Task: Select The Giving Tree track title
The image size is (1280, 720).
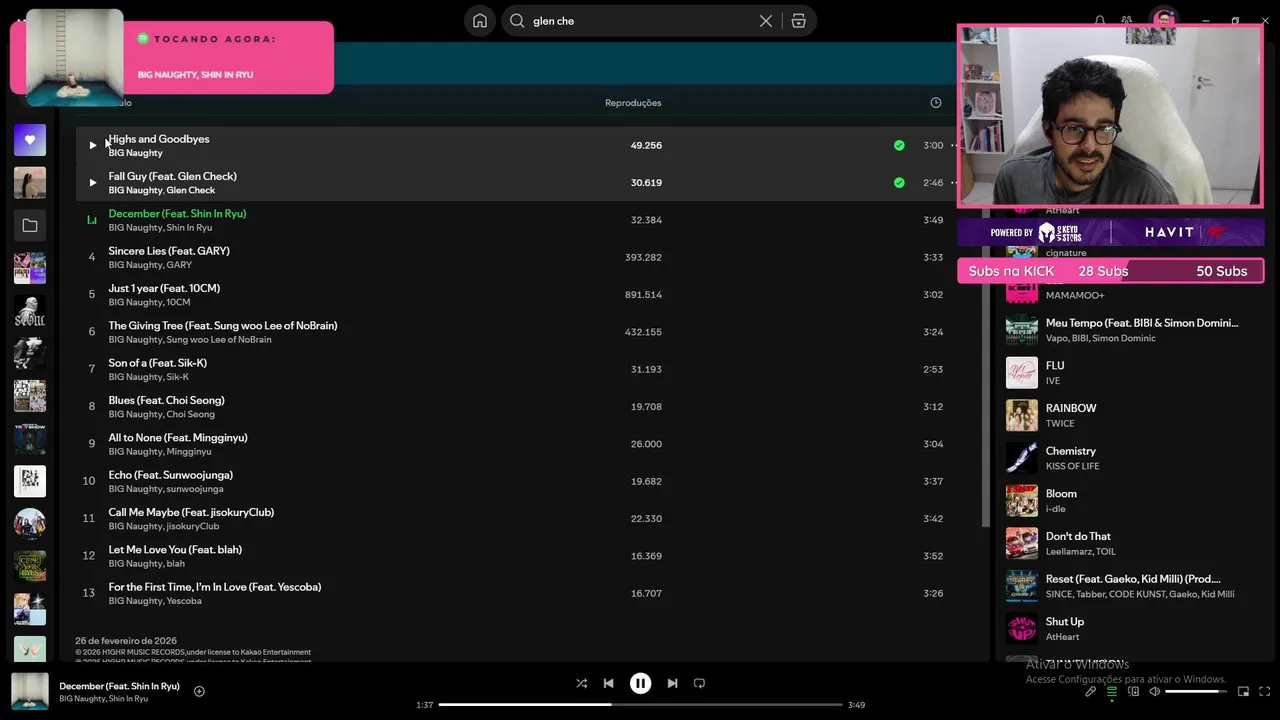Action: click(x=223, y=326)
